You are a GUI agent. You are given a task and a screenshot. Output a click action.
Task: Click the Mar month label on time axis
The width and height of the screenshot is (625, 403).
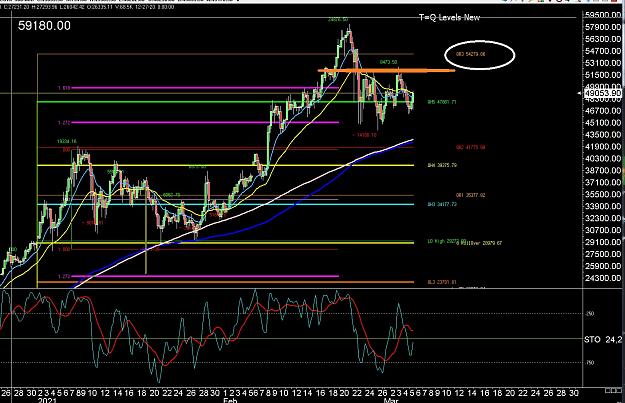point(391,400)
